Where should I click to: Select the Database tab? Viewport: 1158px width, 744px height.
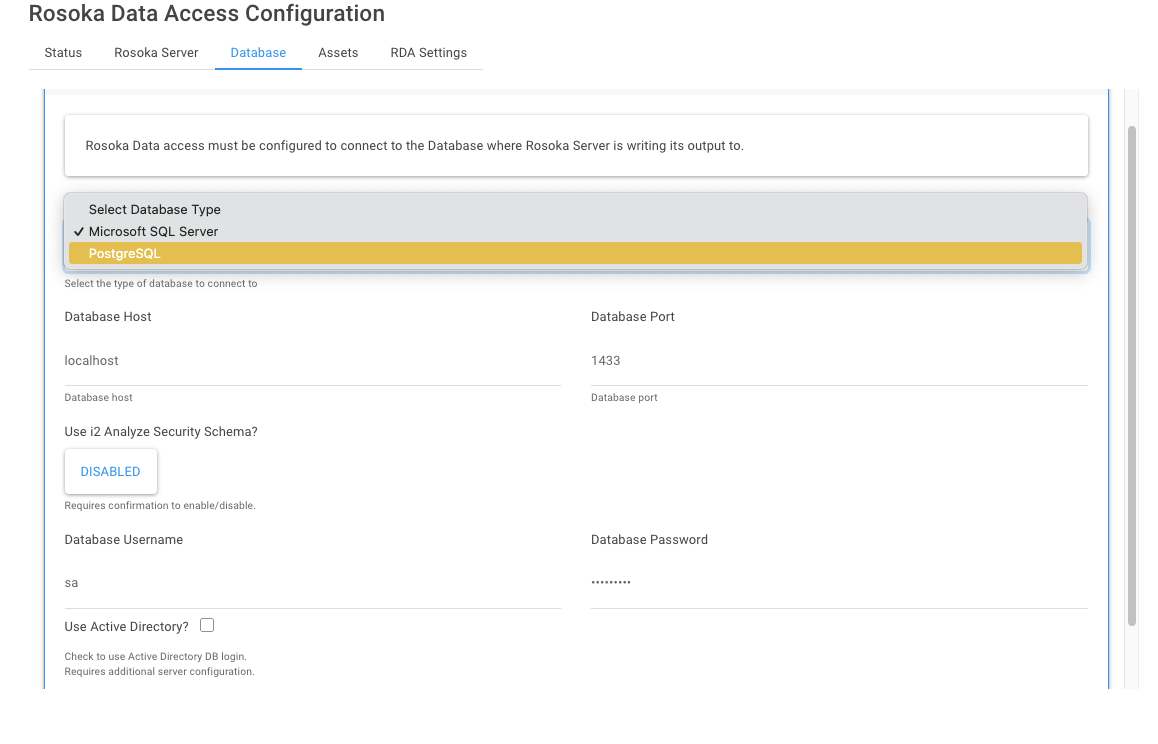click(257, 52)
